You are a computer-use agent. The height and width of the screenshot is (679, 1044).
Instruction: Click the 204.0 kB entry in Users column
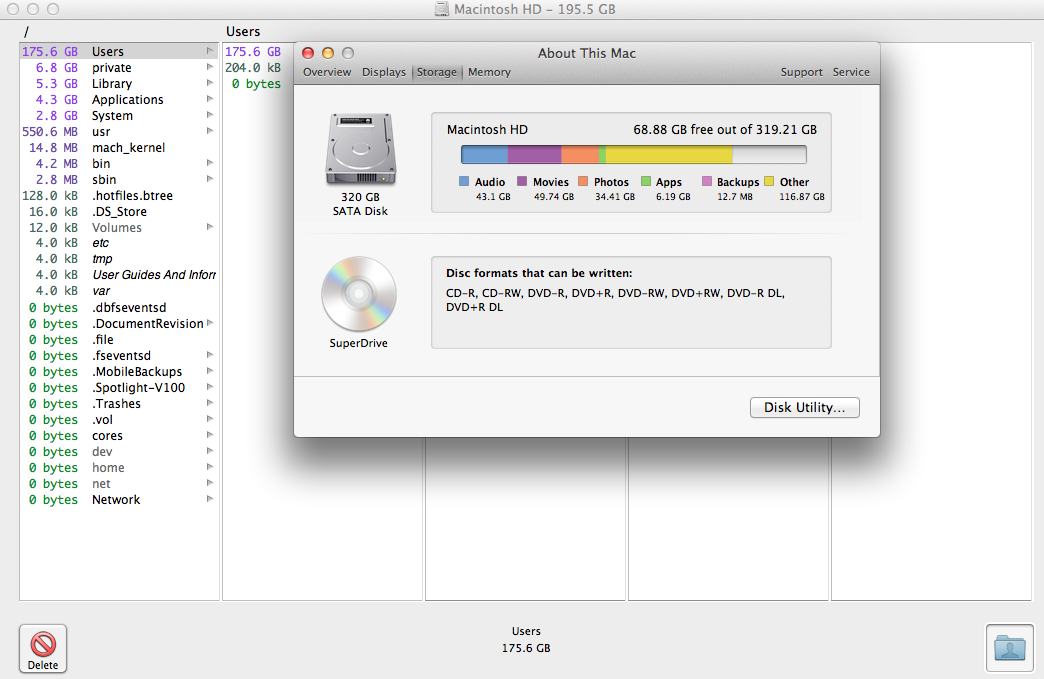[253, 68]
